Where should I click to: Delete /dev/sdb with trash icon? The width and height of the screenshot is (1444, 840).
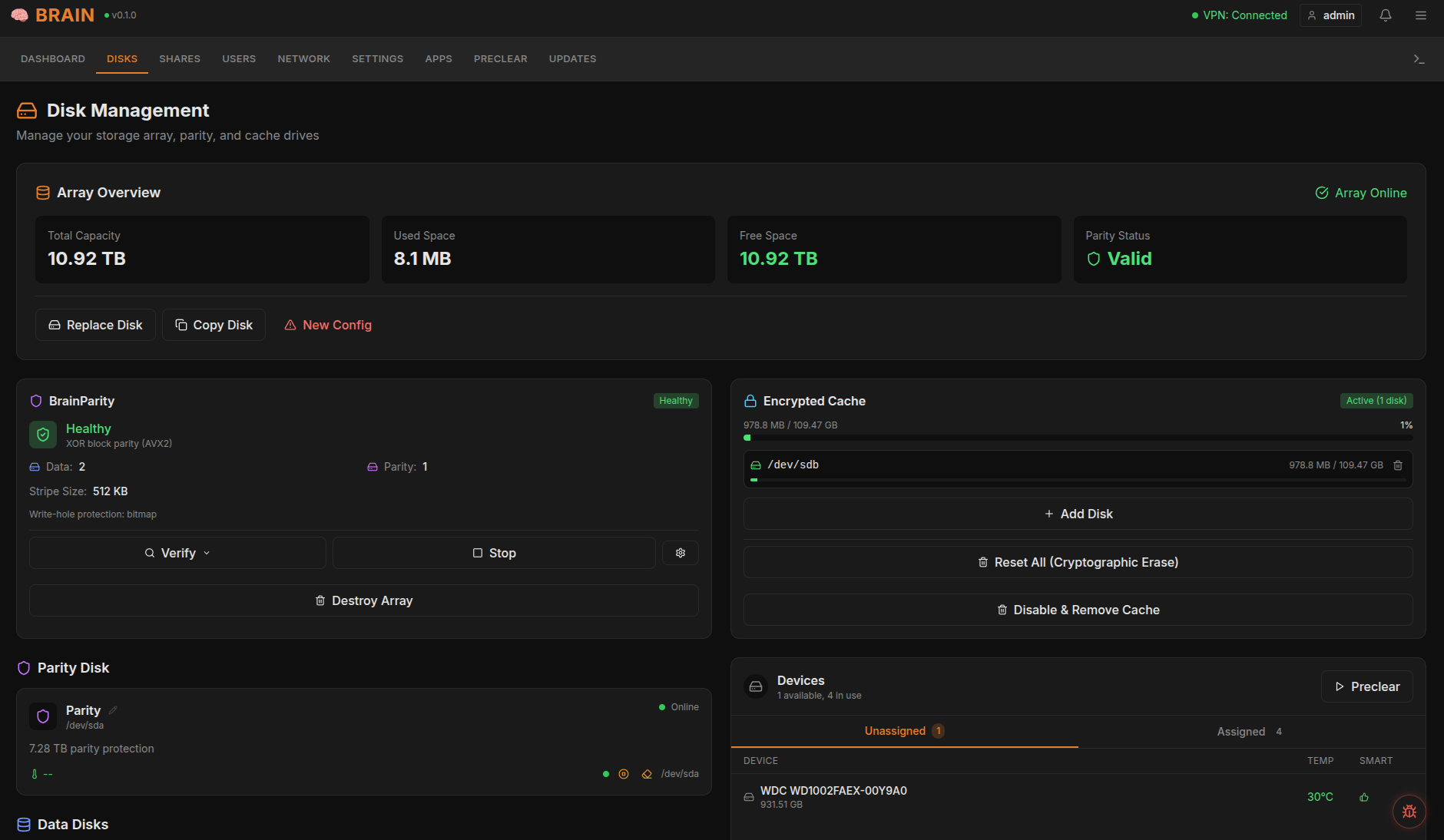pyautogui.click(x=1398, y=465)
